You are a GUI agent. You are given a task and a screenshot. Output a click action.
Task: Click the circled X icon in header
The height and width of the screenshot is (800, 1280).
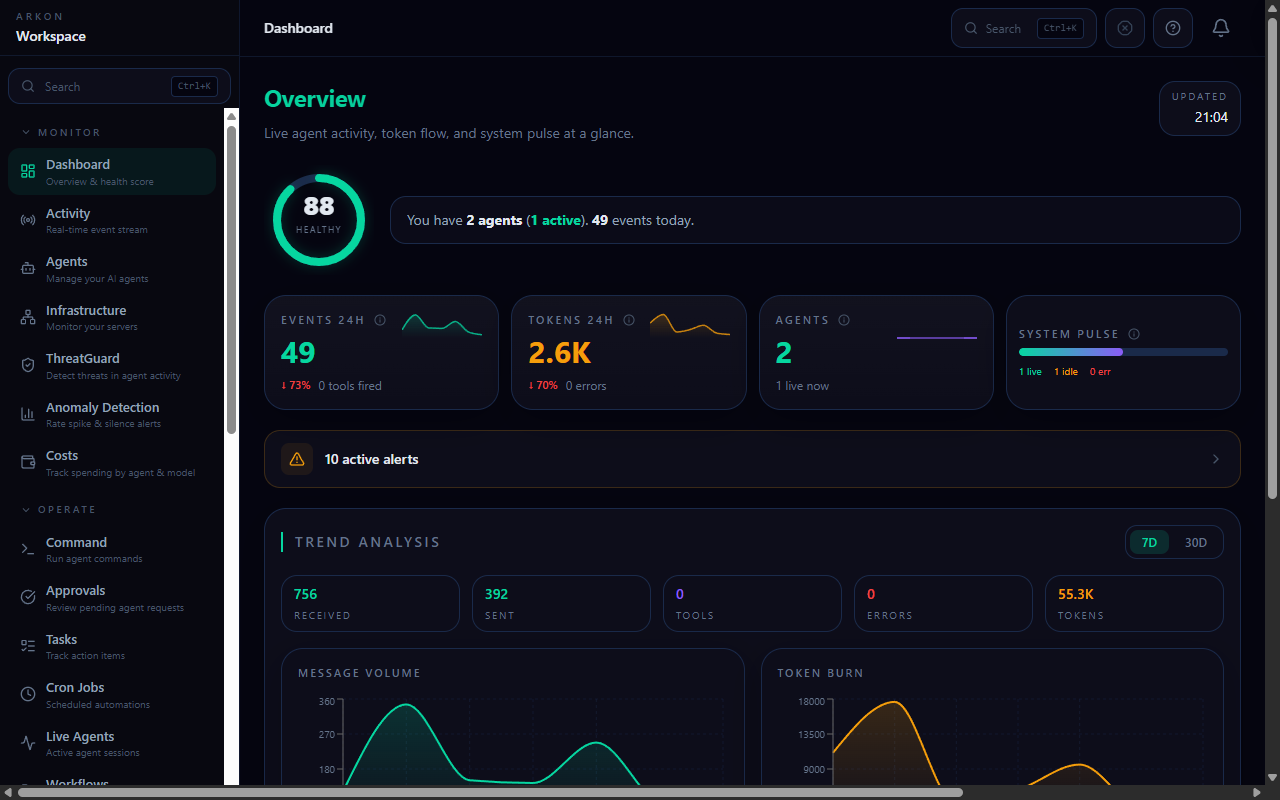coord(1125,28)
